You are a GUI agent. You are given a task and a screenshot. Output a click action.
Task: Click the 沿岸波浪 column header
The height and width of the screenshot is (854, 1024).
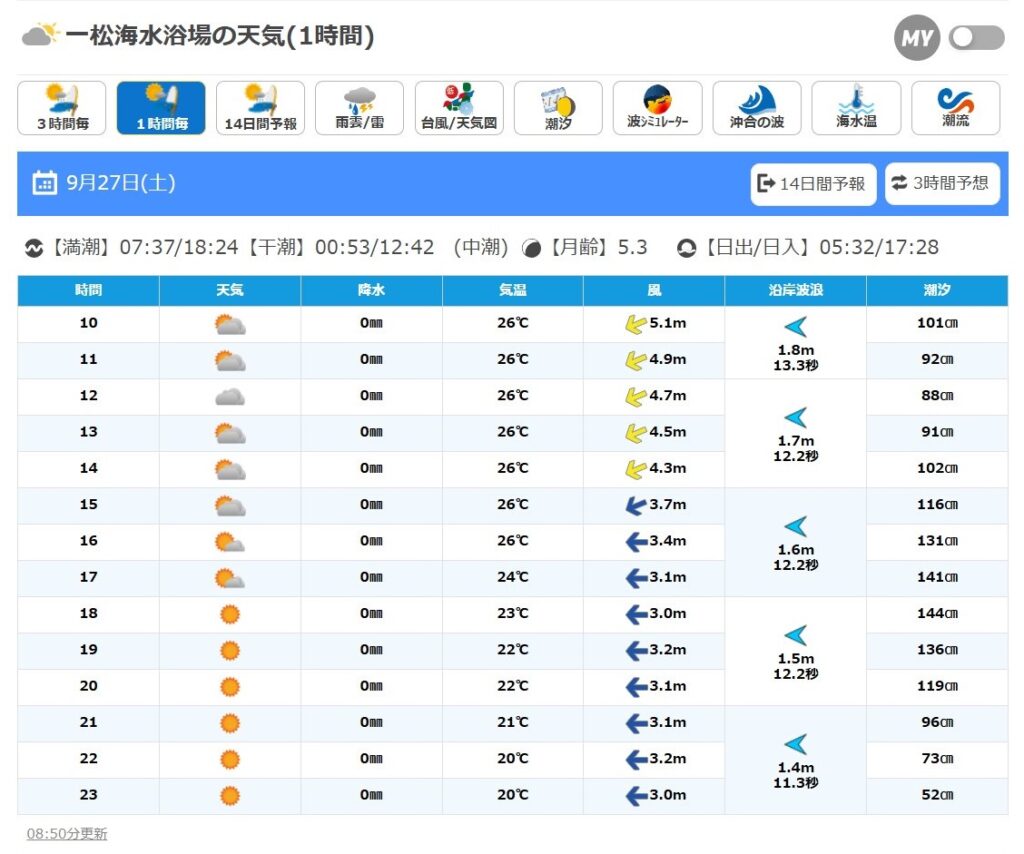795,290
